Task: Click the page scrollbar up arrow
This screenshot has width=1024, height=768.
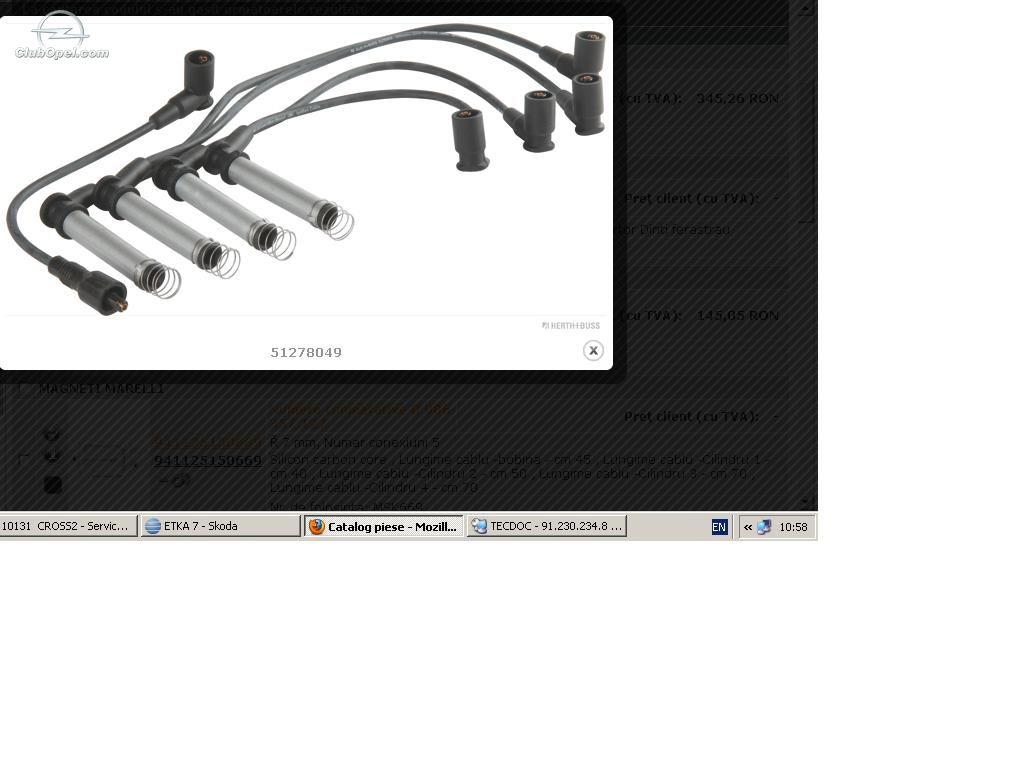Action: tap(805, 8)
